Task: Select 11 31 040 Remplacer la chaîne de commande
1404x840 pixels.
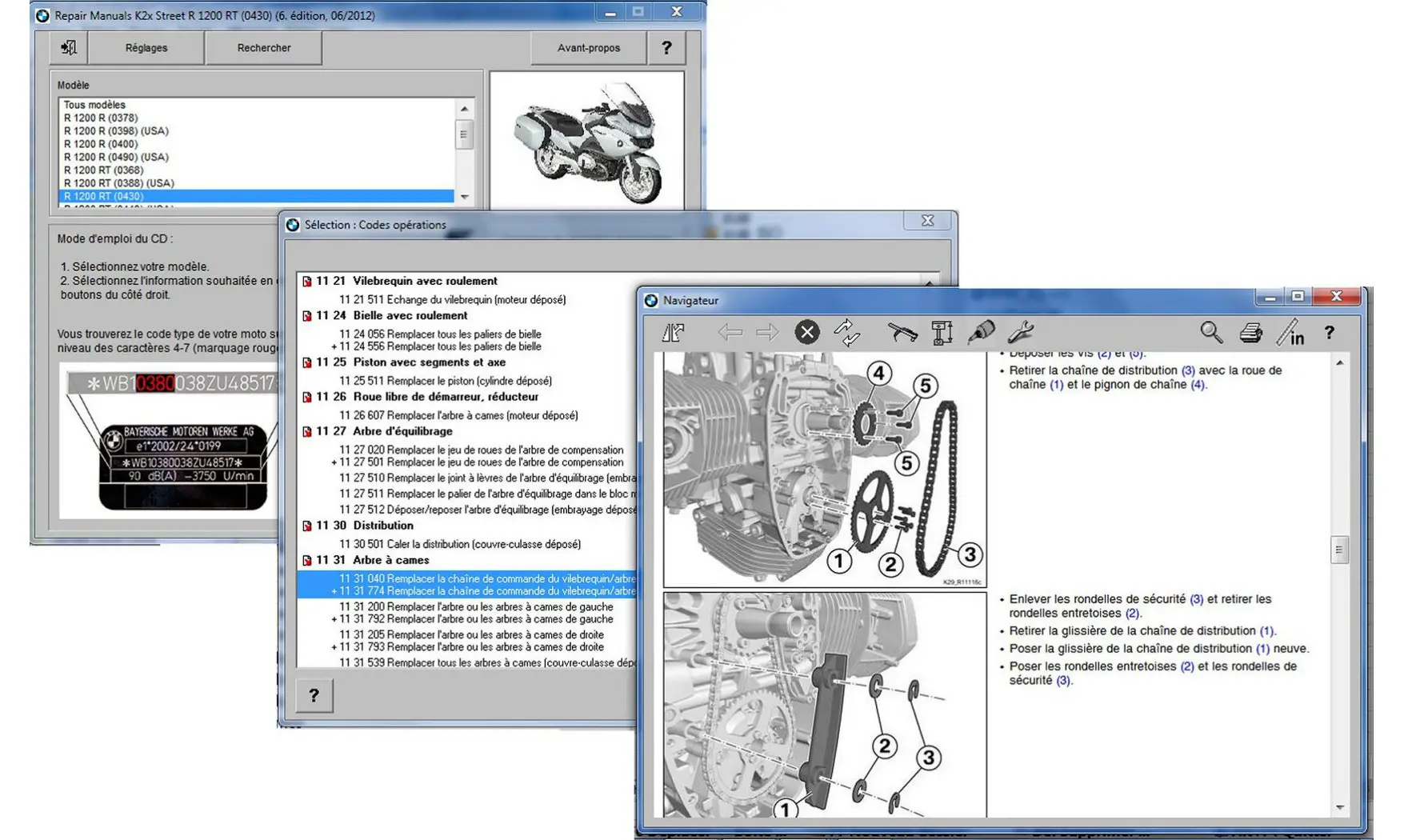Action: click(487, 578)
